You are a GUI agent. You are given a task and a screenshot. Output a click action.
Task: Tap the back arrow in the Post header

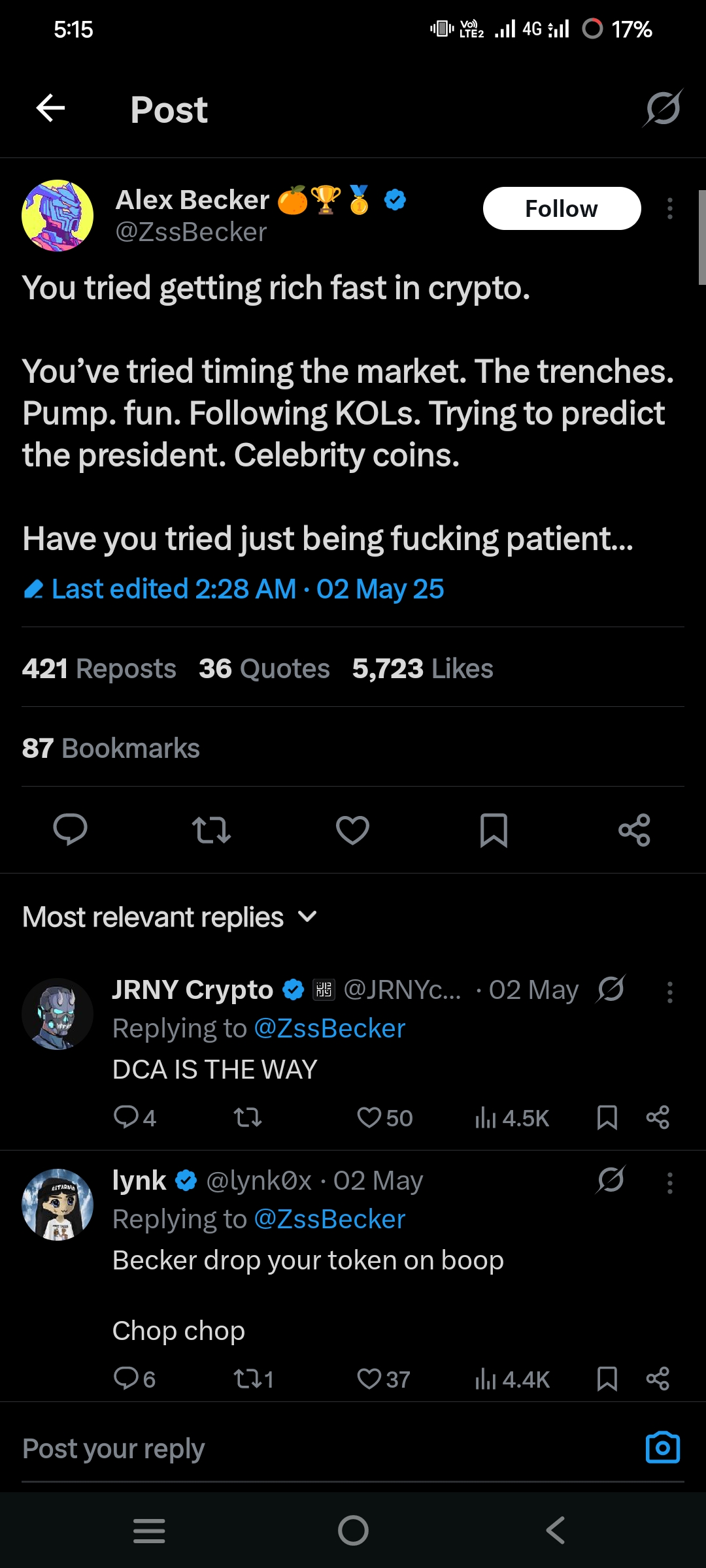pyautogui.click(x=50, y=108)
